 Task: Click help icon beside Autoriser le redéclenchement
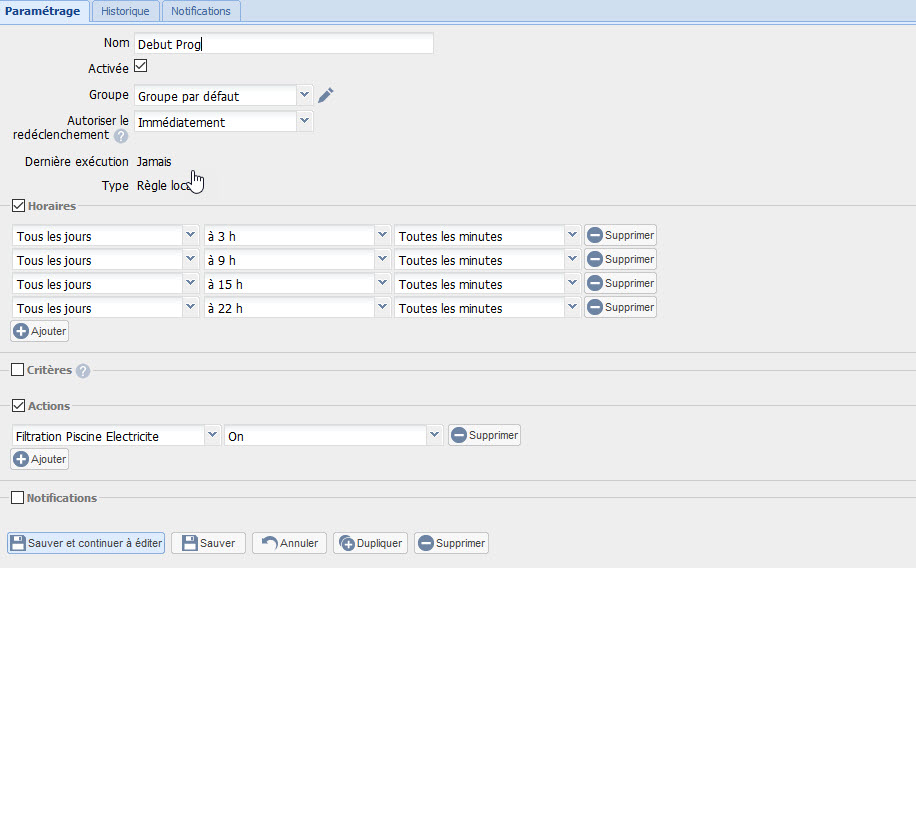point(121,136)
